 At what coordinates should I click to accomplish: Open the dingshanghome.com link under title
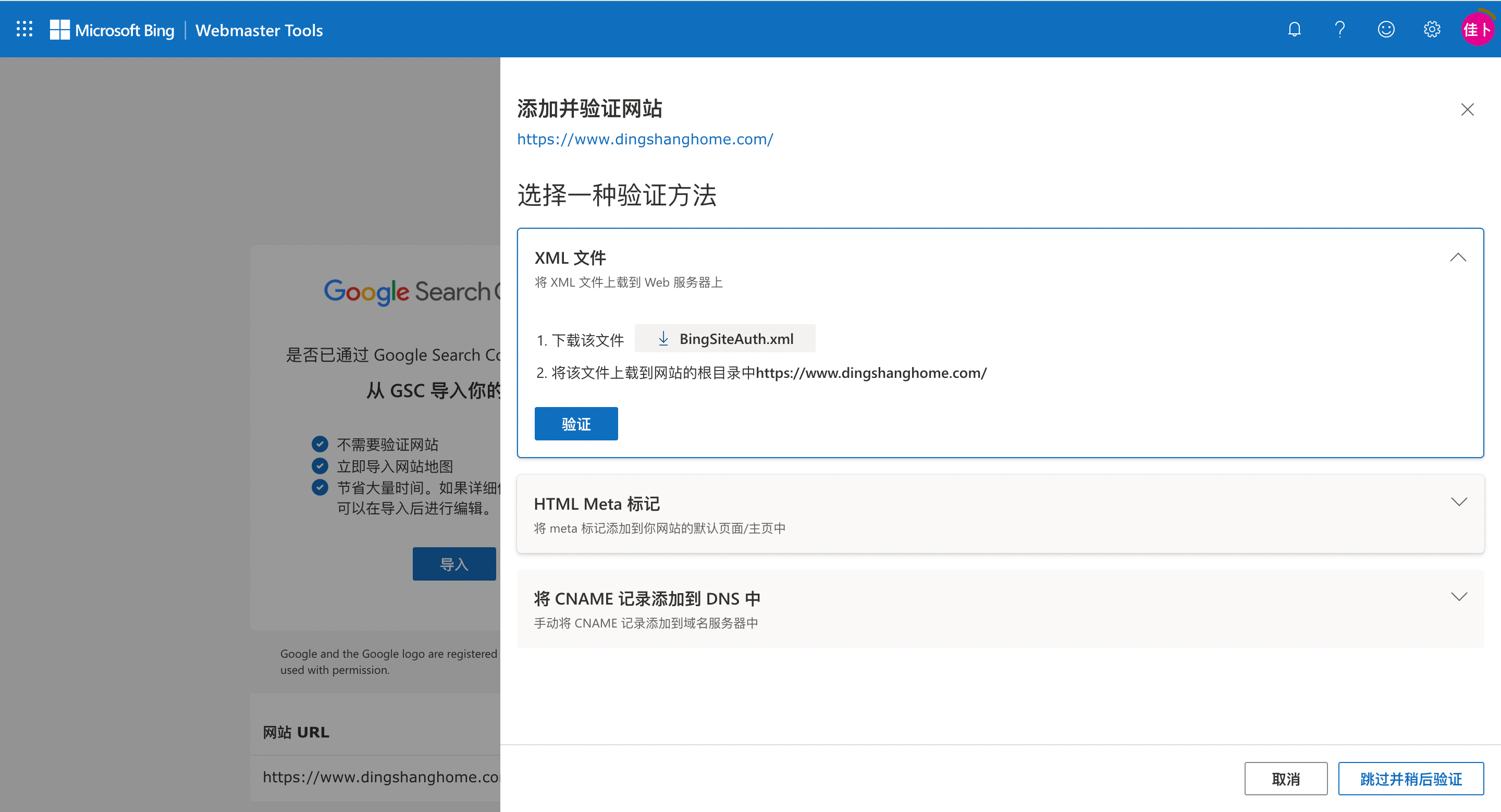(645, 139)
